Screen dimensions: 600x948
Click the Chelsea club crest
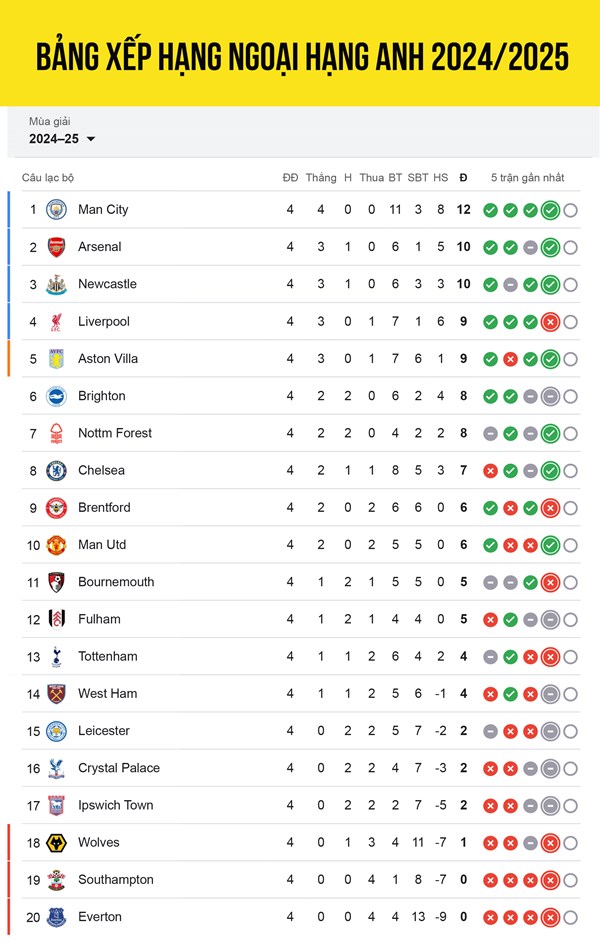(x=56, y=470)
